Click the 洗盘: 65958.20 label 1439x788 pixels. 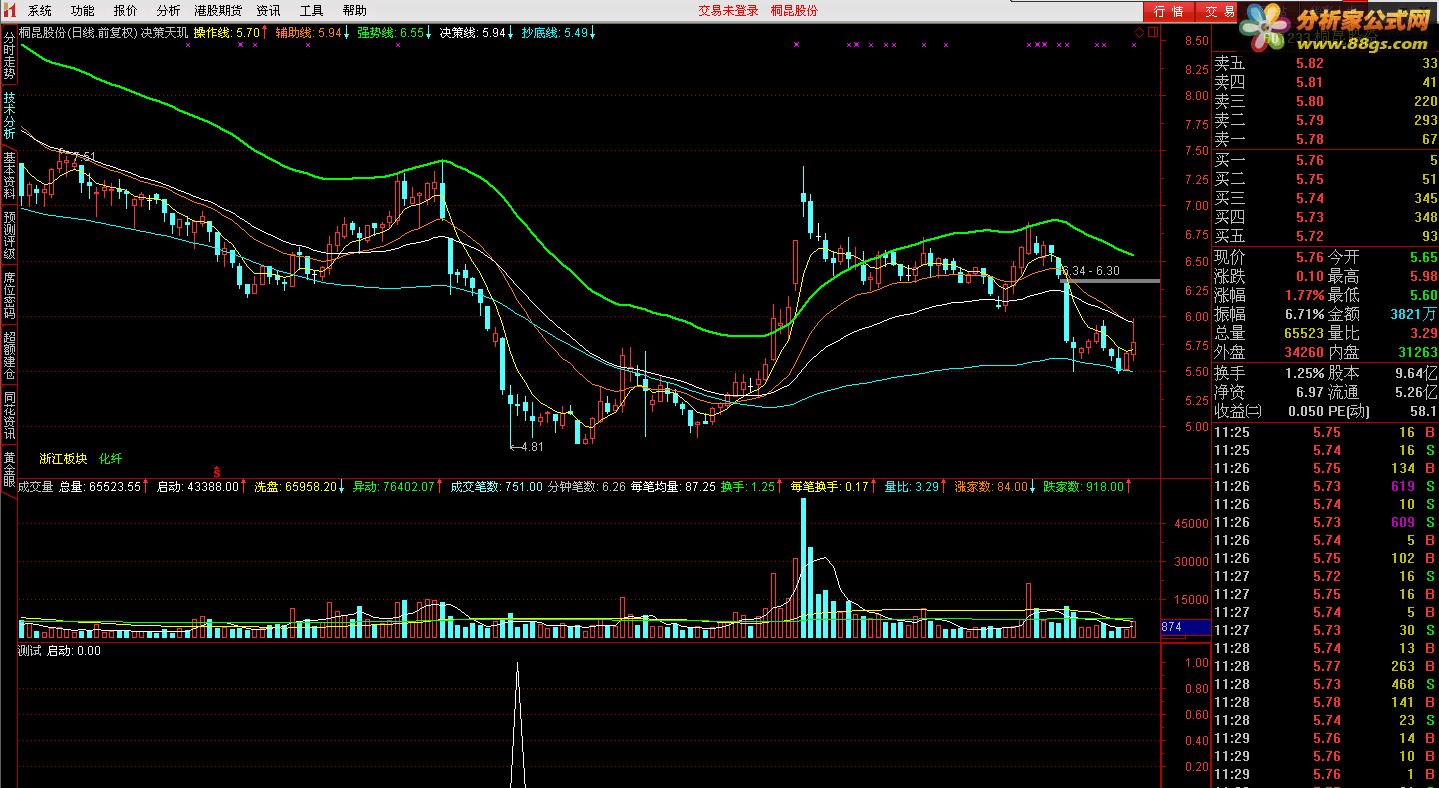pos(298,487)
